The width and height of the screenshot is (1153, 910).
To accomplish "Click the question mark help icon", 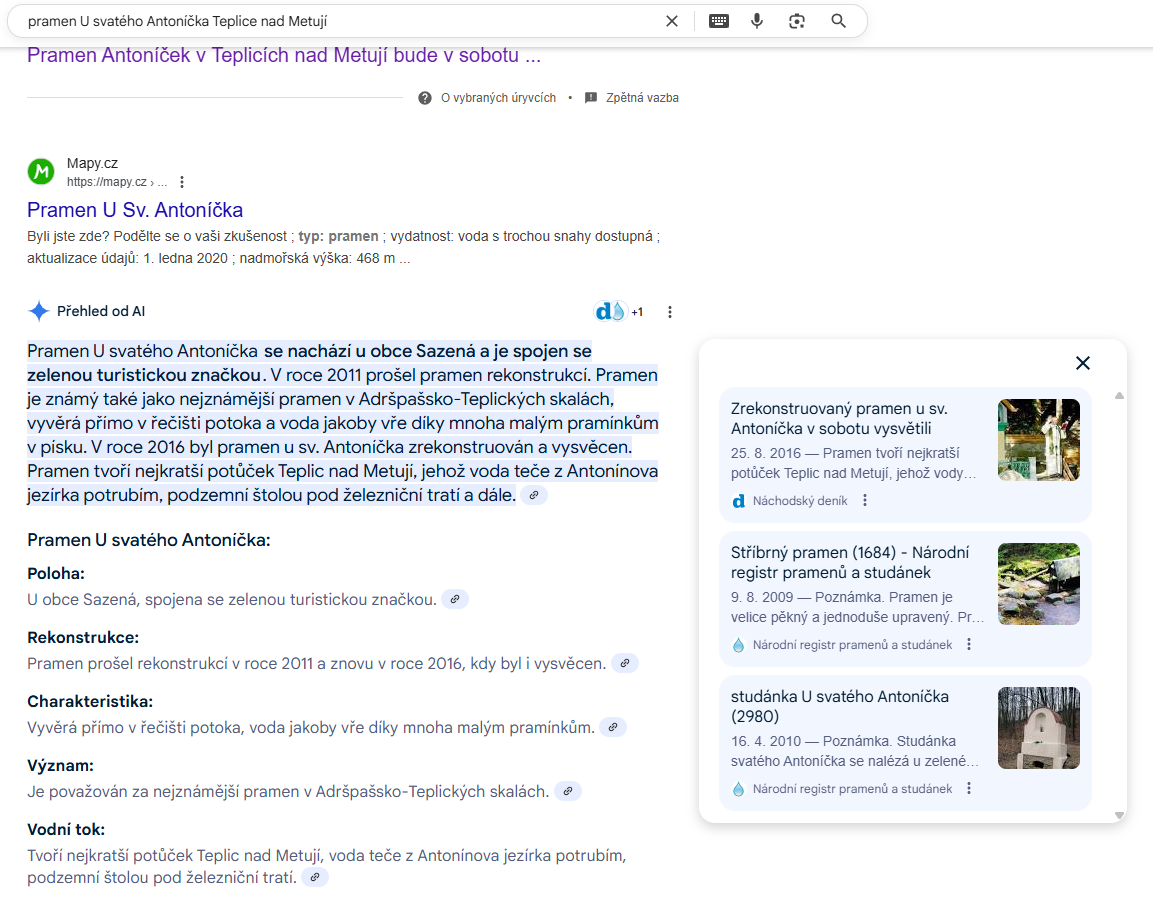I will coord(425,98).
